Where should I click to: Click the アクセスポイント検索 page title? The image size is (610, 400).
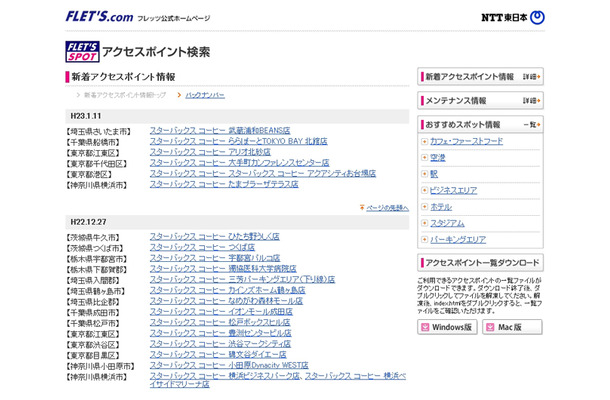pos(156,52)
